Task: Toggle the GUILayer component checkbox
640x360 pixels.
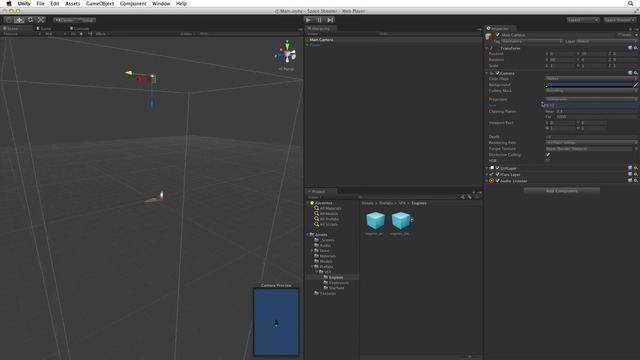Action: point(498,168)
